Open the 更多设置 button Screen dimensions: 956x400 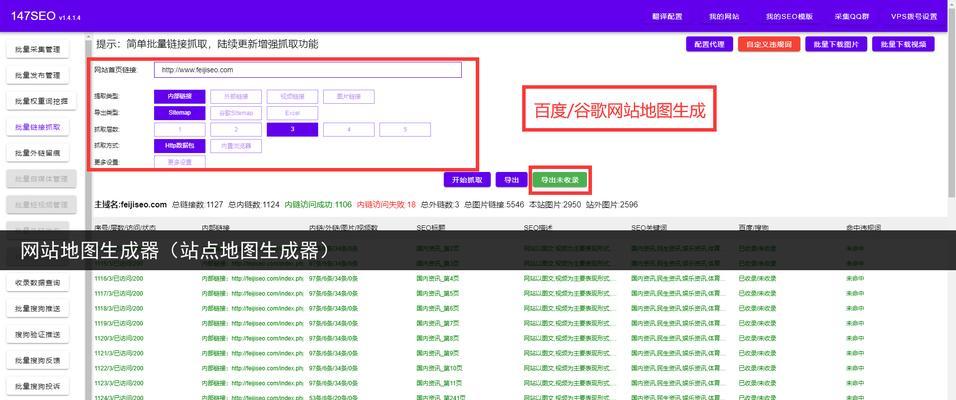coord(179,162)
